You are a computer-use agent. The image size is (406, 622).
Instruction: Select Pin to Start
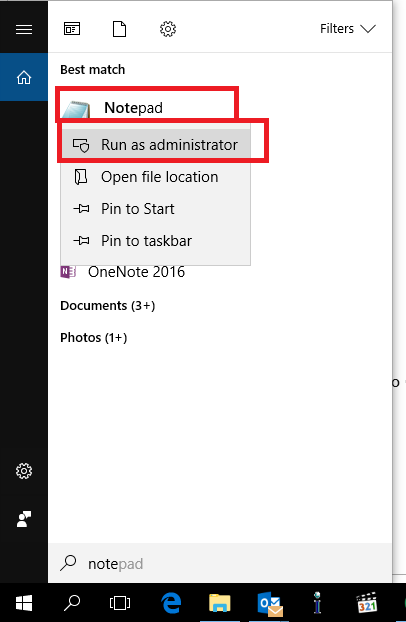pos(156,209)
